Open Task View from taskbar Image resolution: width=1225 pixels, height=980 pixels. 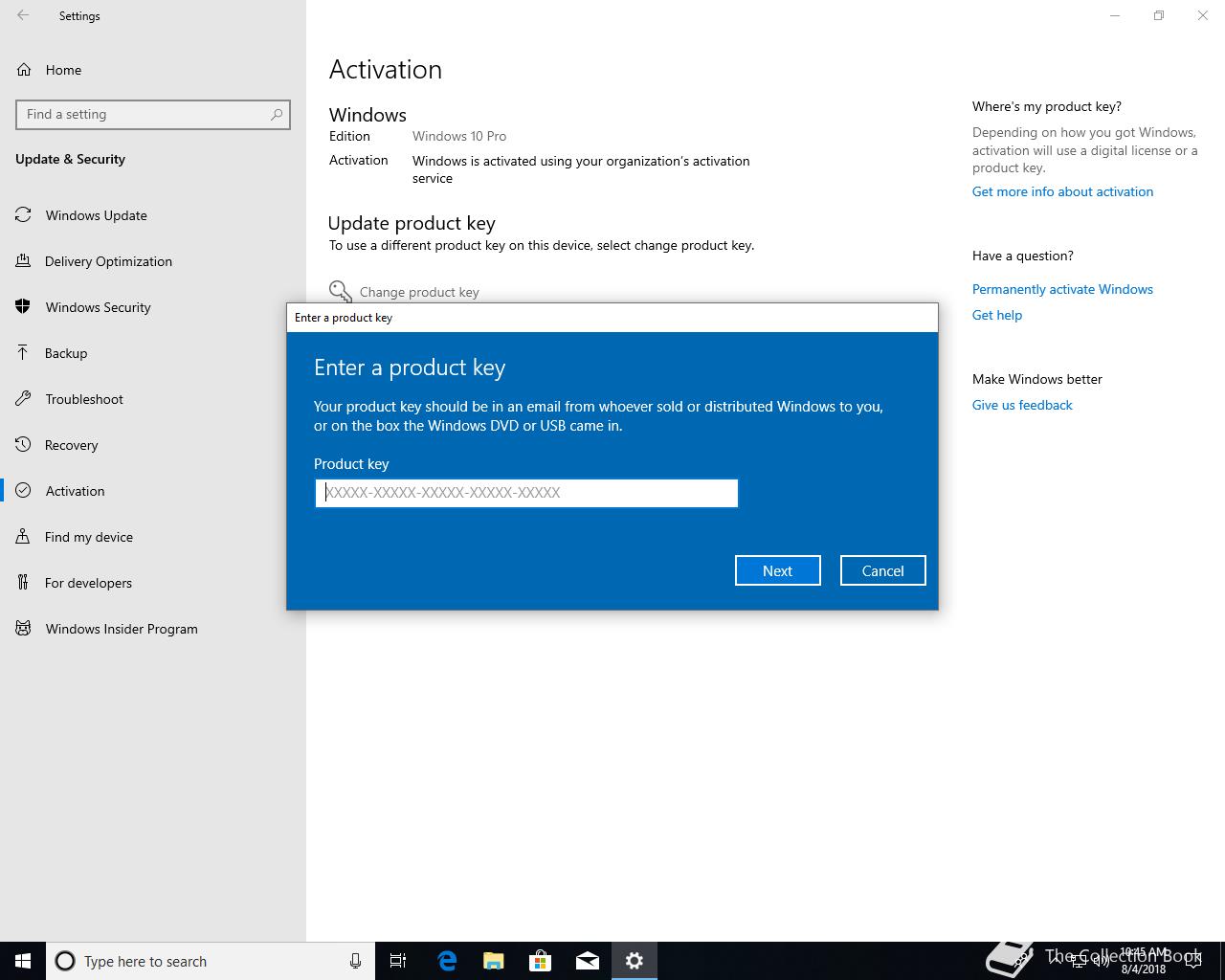398,961
